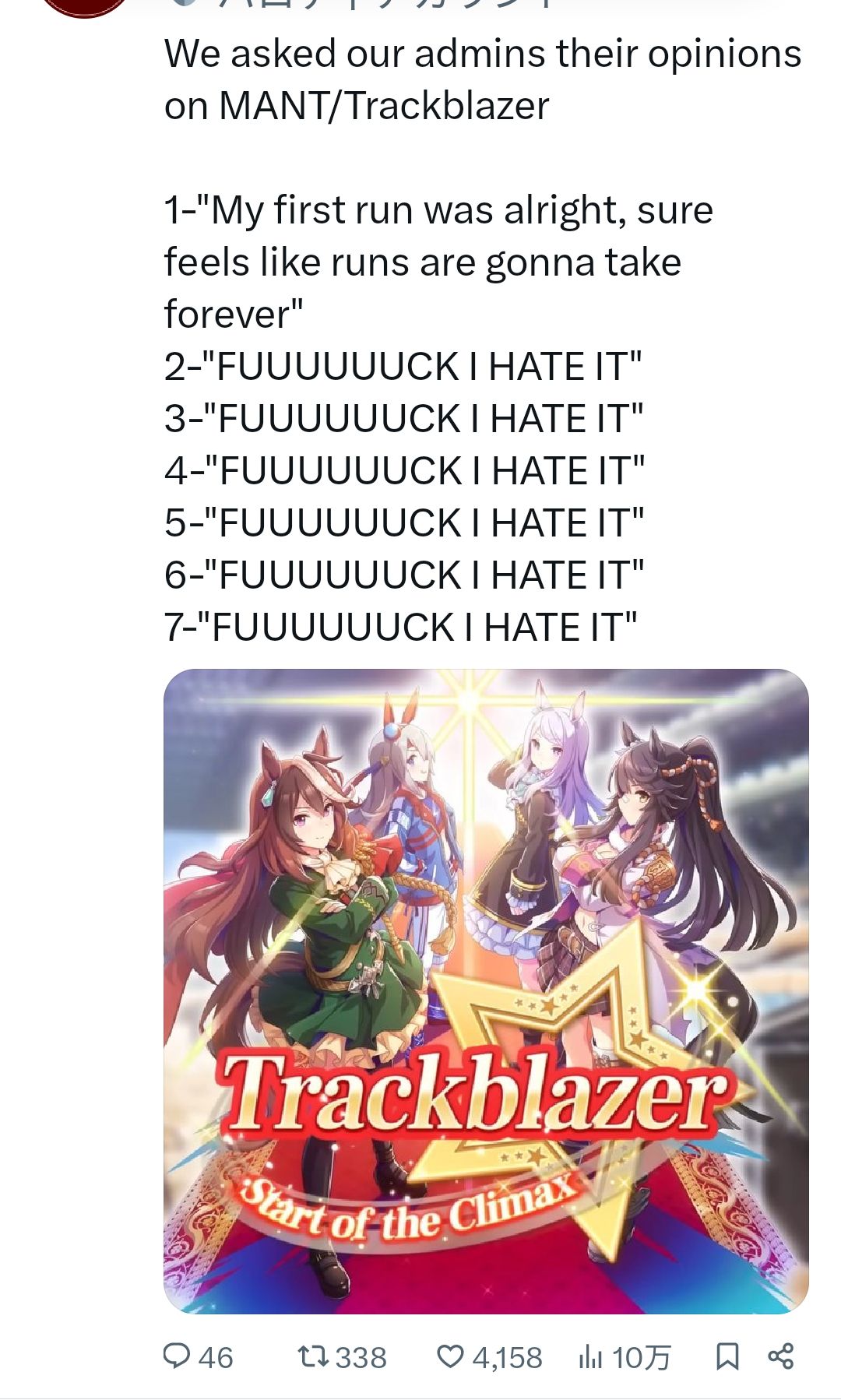Click the repost count 338

(x=361, y=1357)
